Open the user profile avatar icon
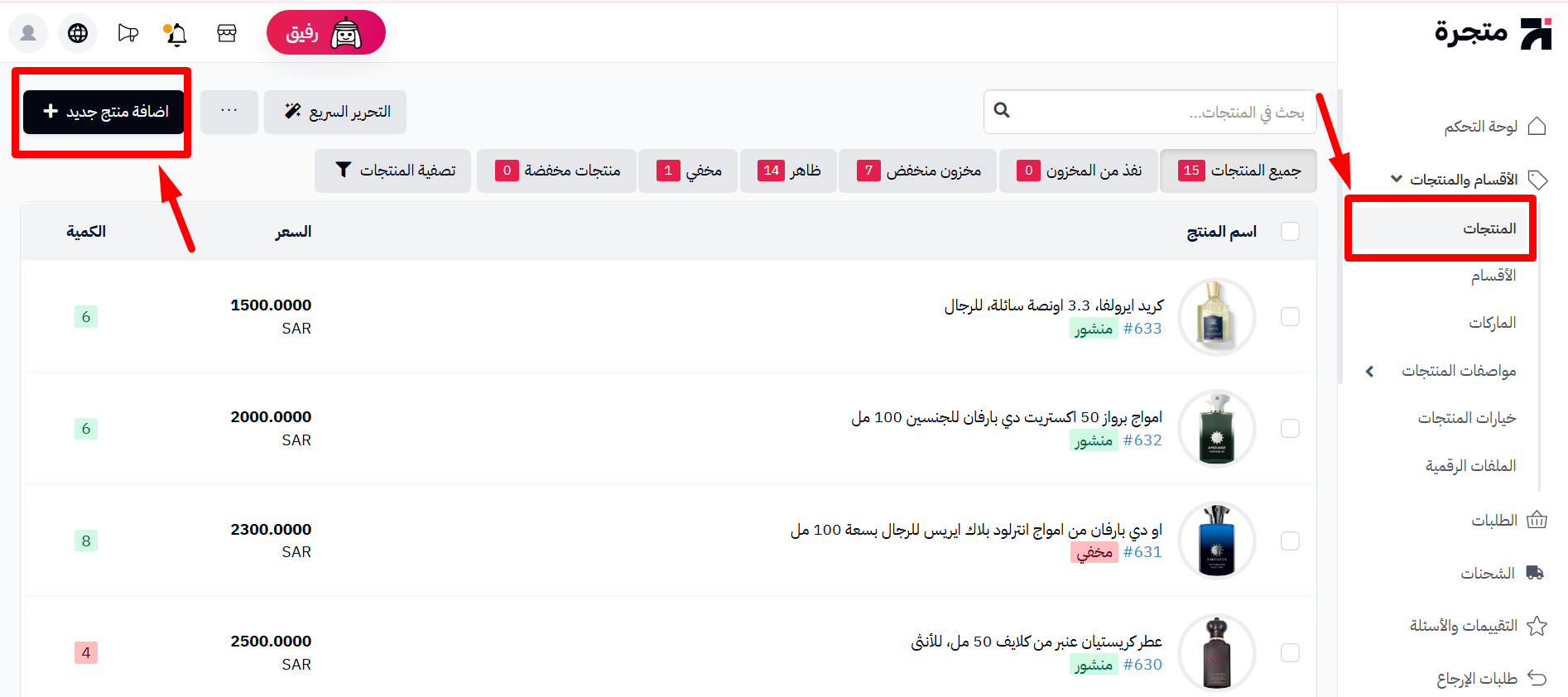This screenshot has width=1568, height=697. pyautogui.click(x=28, y=33)
